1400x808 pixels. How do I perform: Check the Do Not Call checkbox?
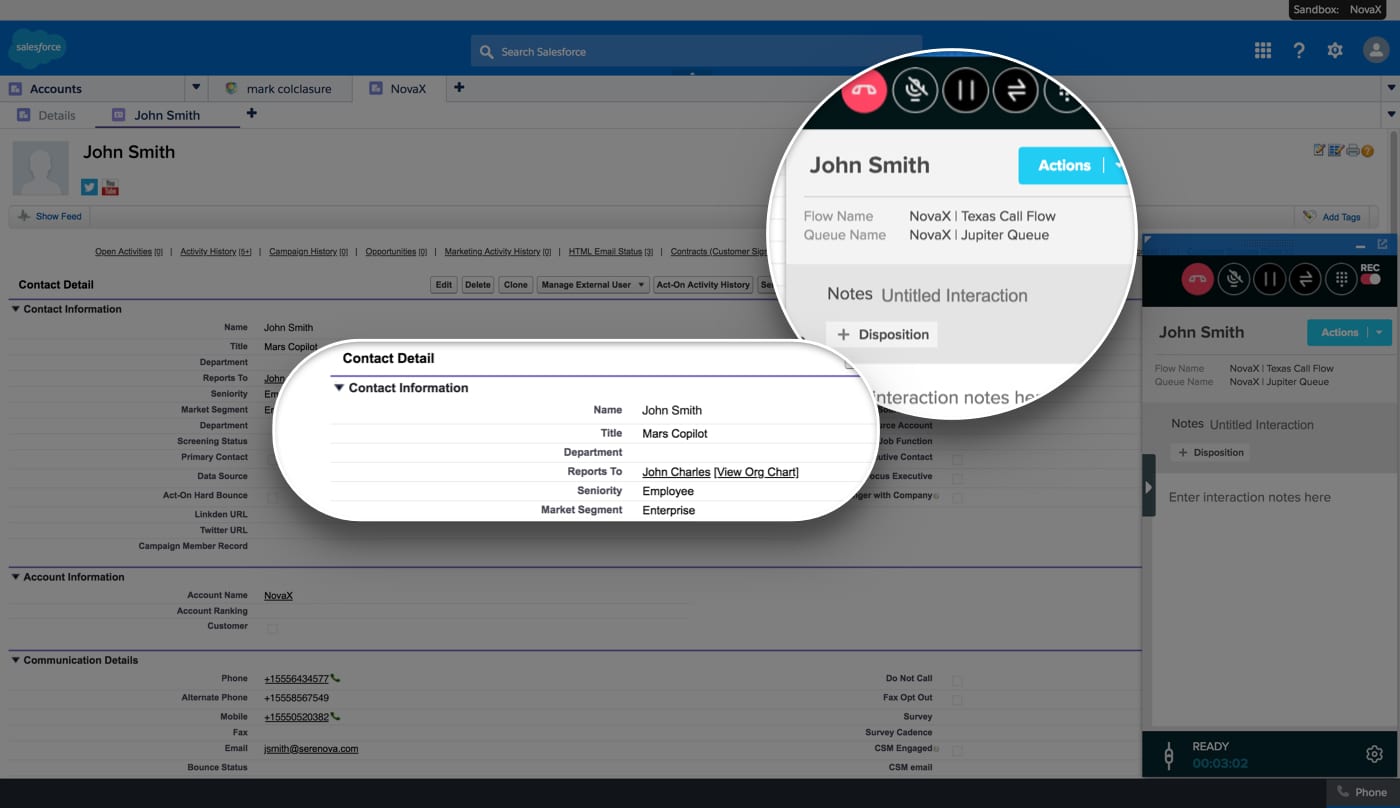(957, 680)
